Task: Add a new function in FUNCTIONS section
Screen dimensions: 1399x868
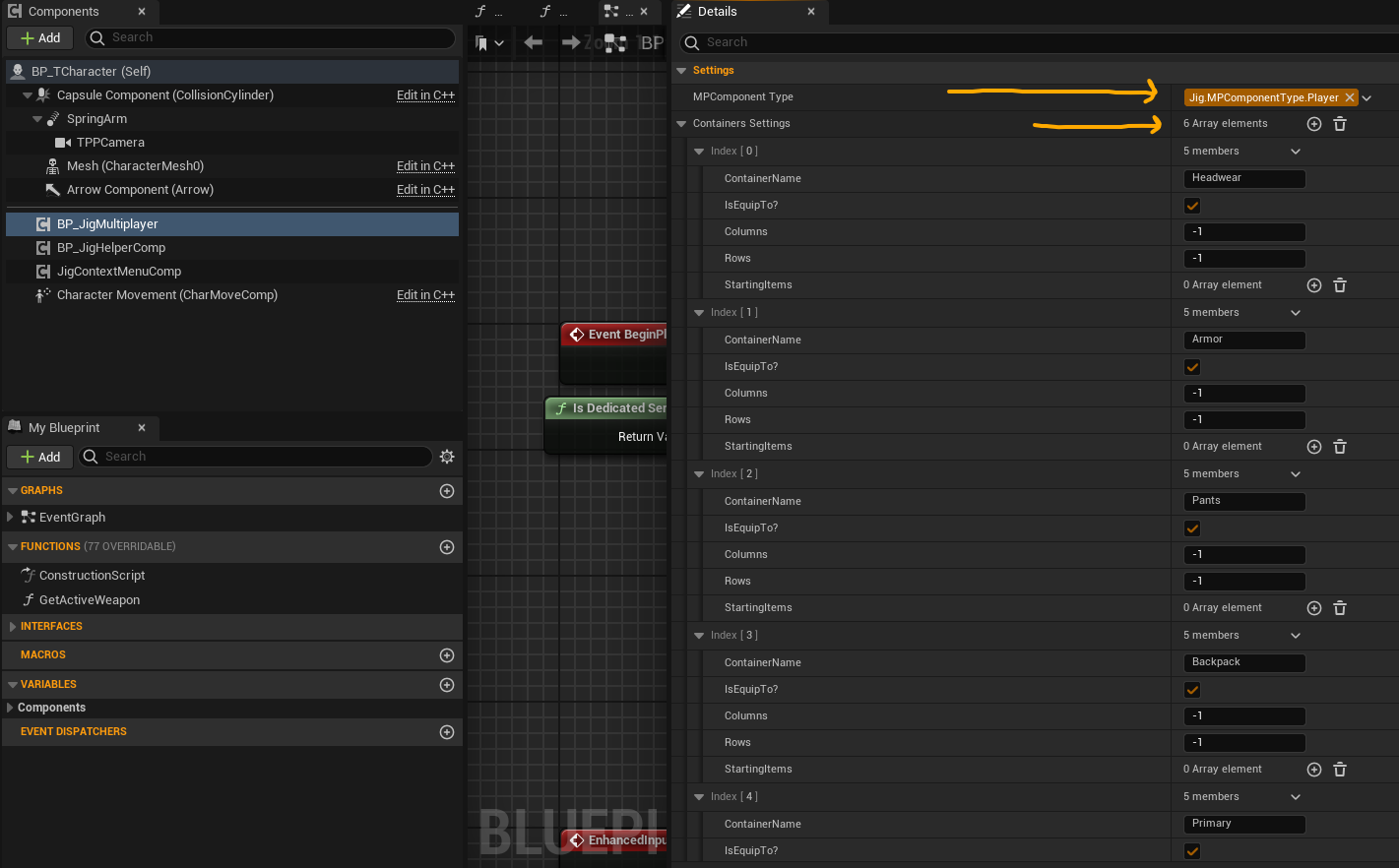Action: tap(447, 547)
